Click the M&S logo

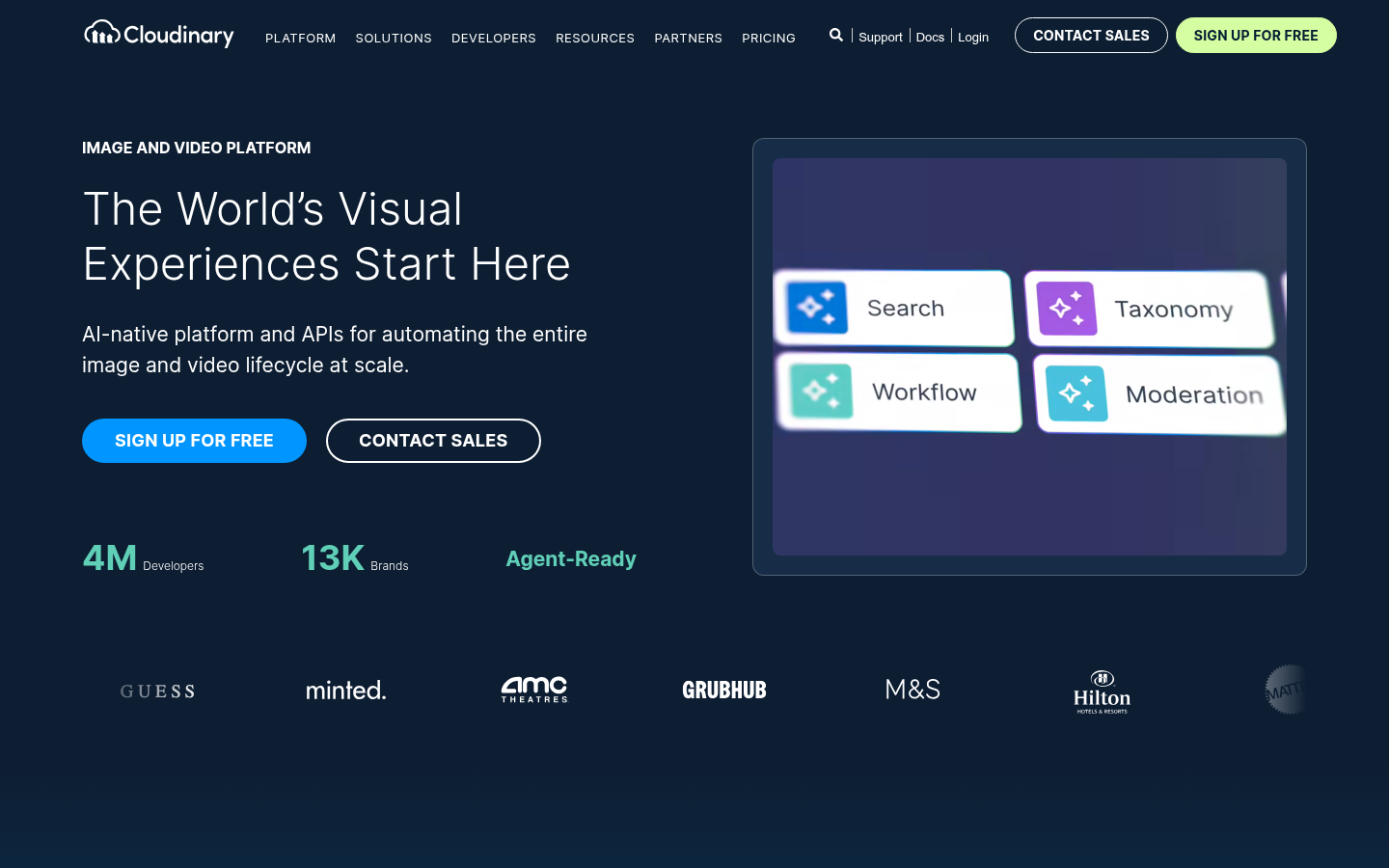click(x=912, y=690)
